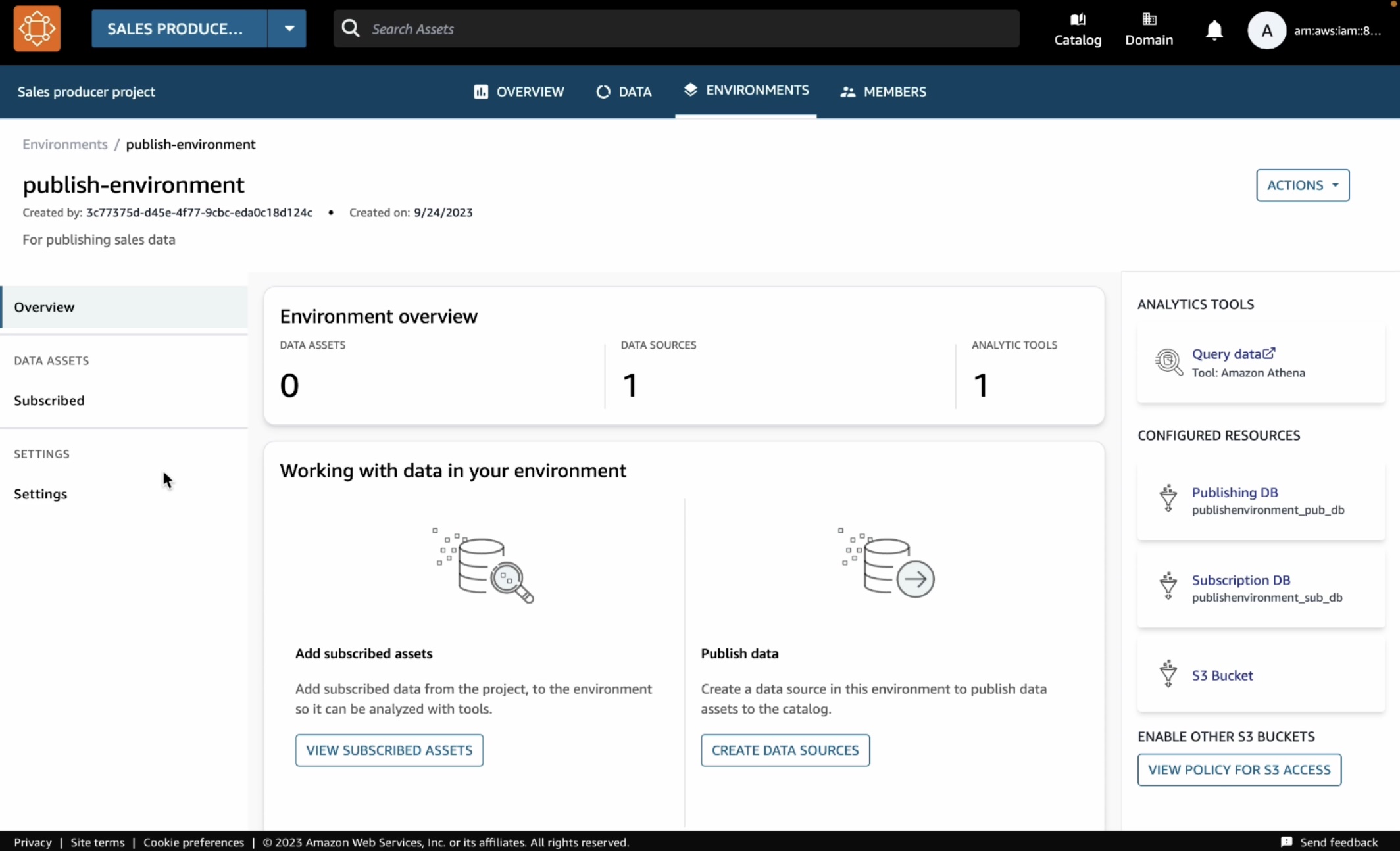The width and height of the screenshot is (1400, 851).
Task: Click the Environments layers icon
Action: (690, 89)
